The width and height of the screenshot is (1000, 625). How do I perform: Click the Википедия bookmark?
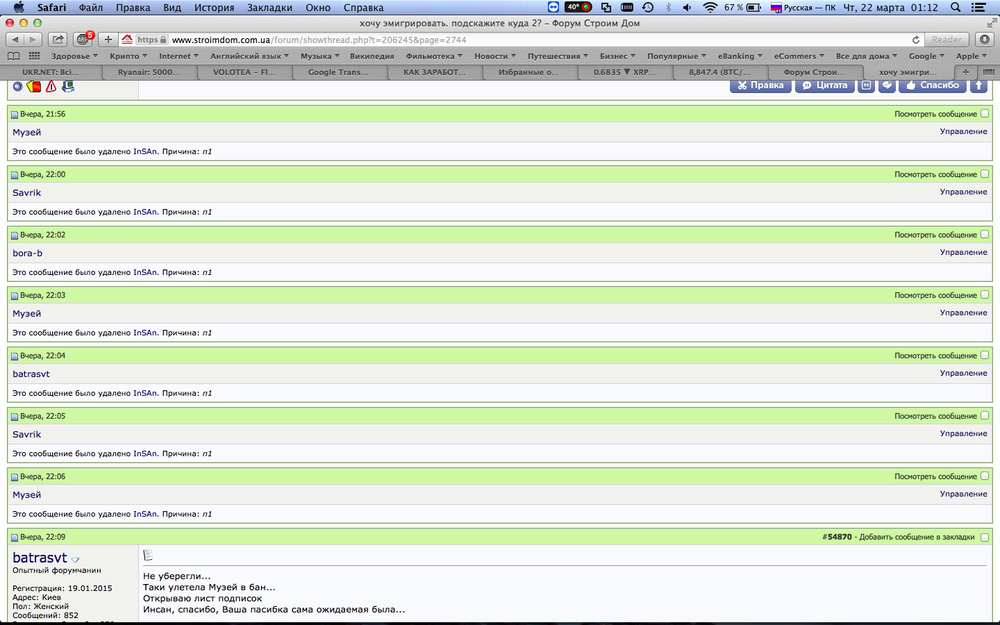click(x=372, y=56)
